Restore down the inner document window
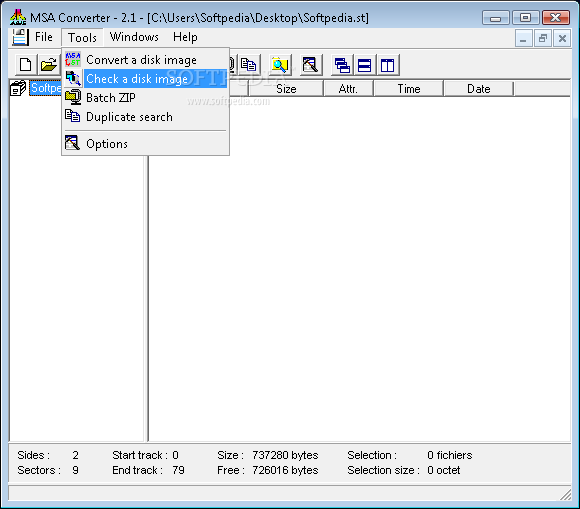This screenshot has width=580, height=509. [x=543, y=38]
